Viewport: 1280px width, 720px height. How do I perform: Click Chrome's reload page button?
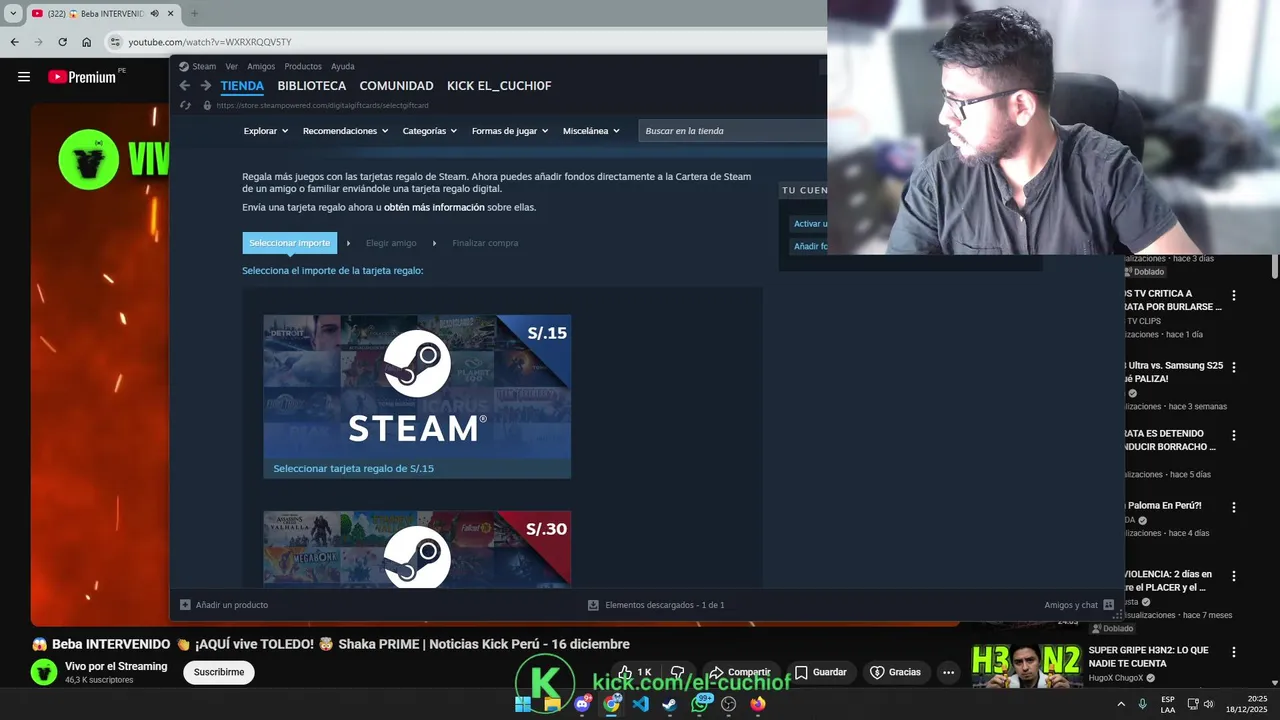coord(62,42)
